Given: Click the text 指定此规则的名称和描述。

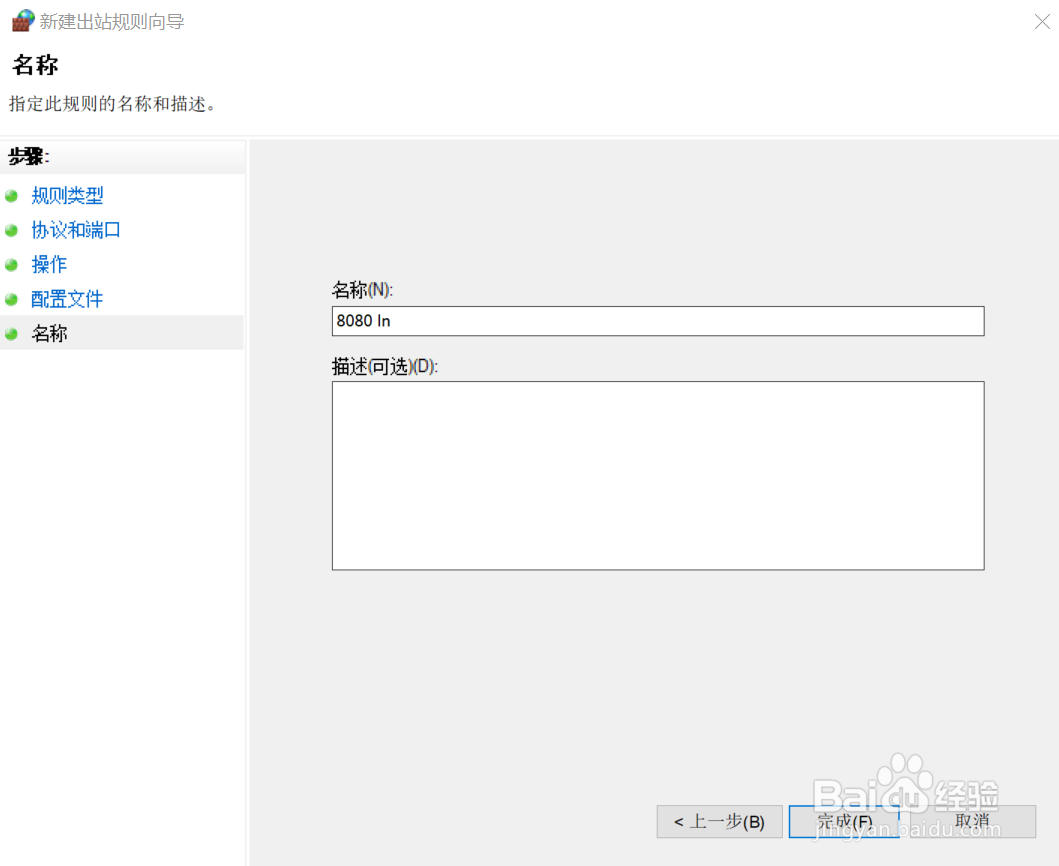Looking at the screenshot, I should click(x=112, y=104).
